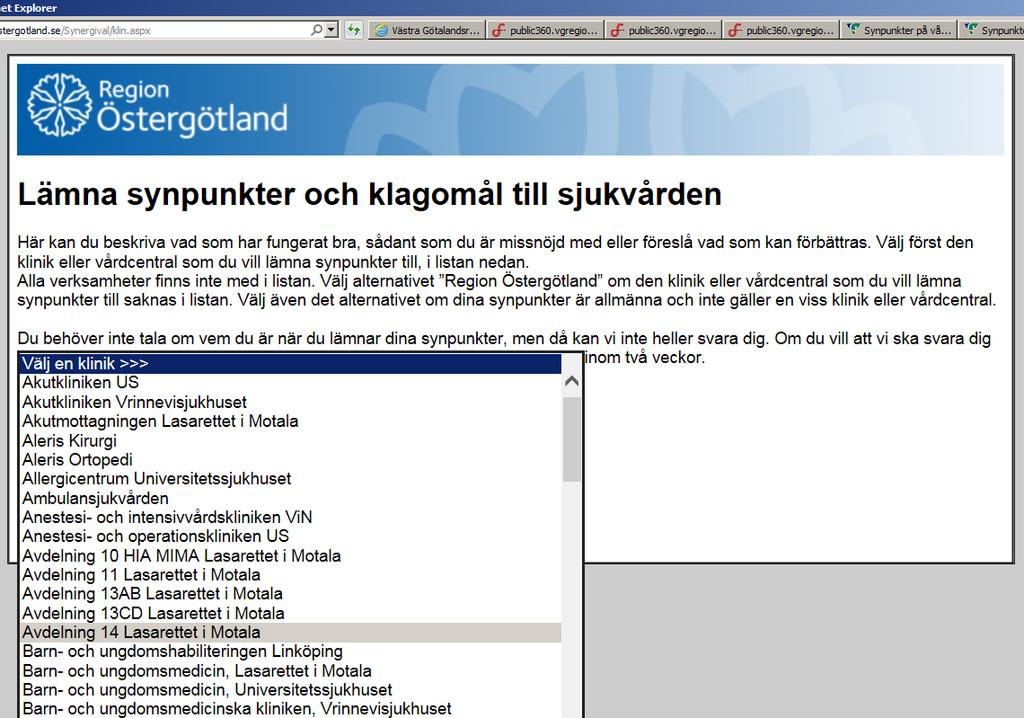Screen dimensions: 1024x718
Task: Choose Avdelning 13CD Lasarettet i Motala
Action: pyautogui.click(x=291, y=613)
